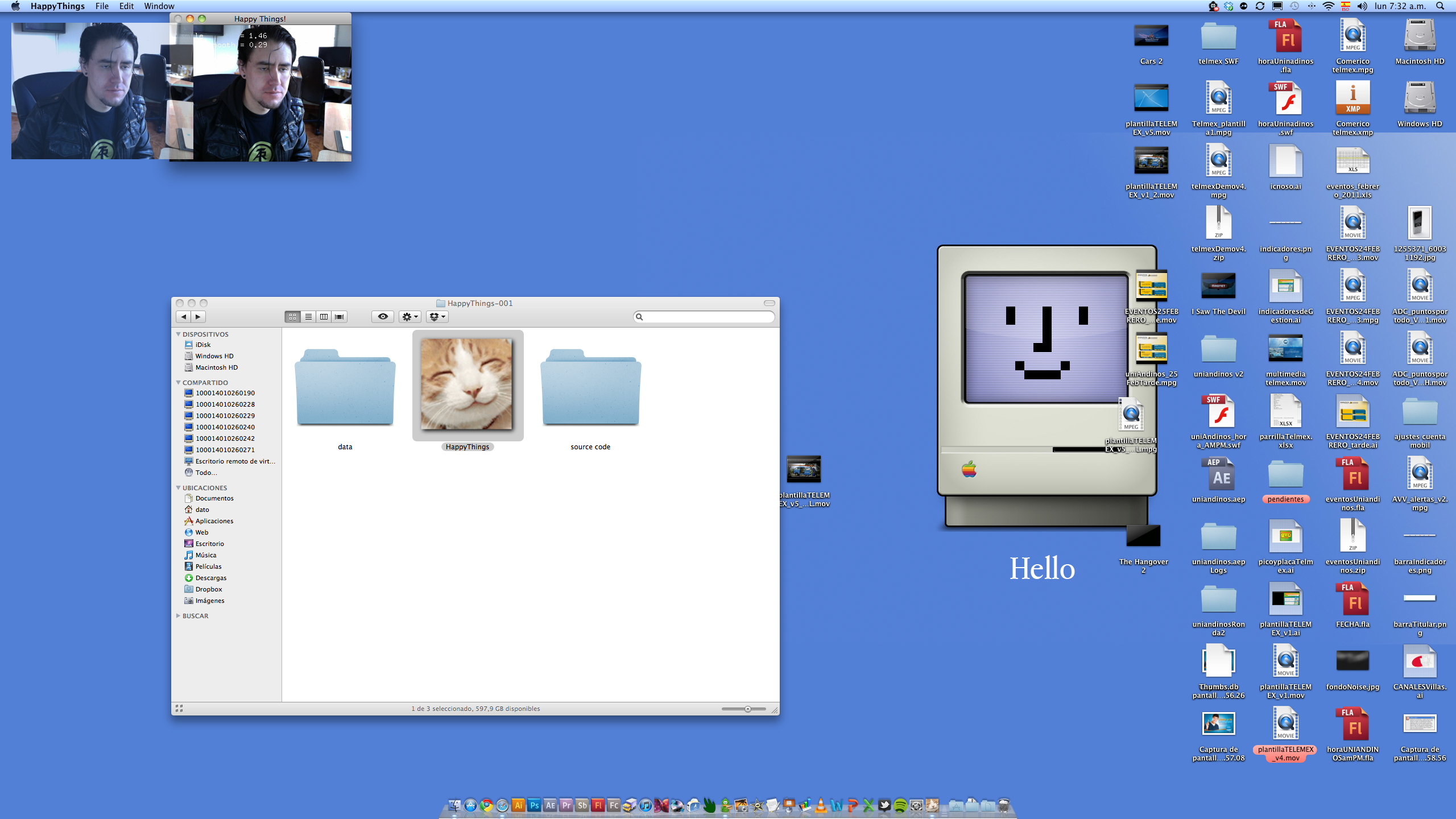Open VLC cone icon in Dock

(821, 805)
